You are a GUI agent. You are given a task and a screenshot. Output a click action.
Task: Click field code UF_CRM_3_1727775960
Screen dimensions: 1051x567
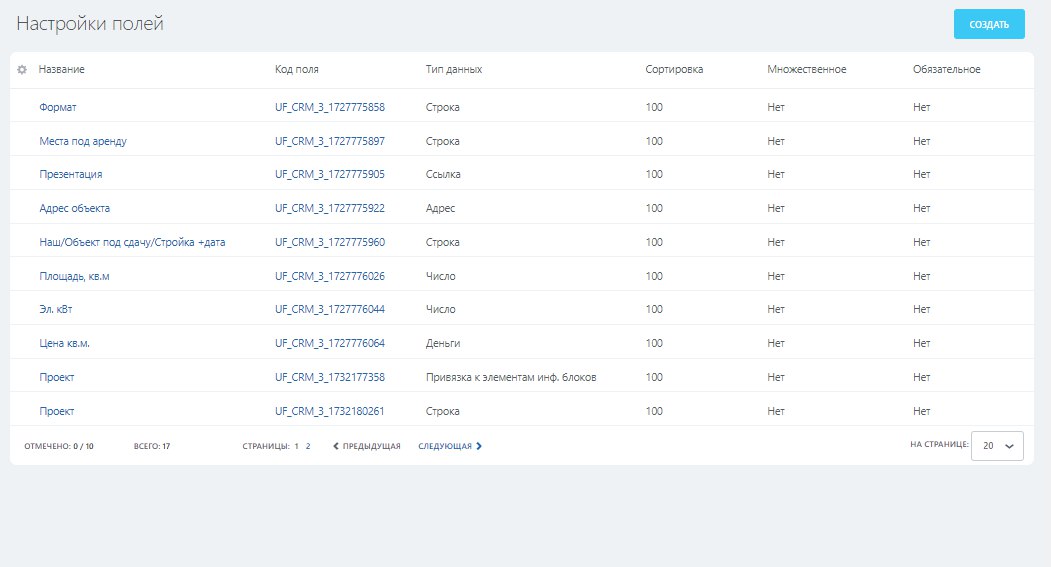[x=329, y=242]
